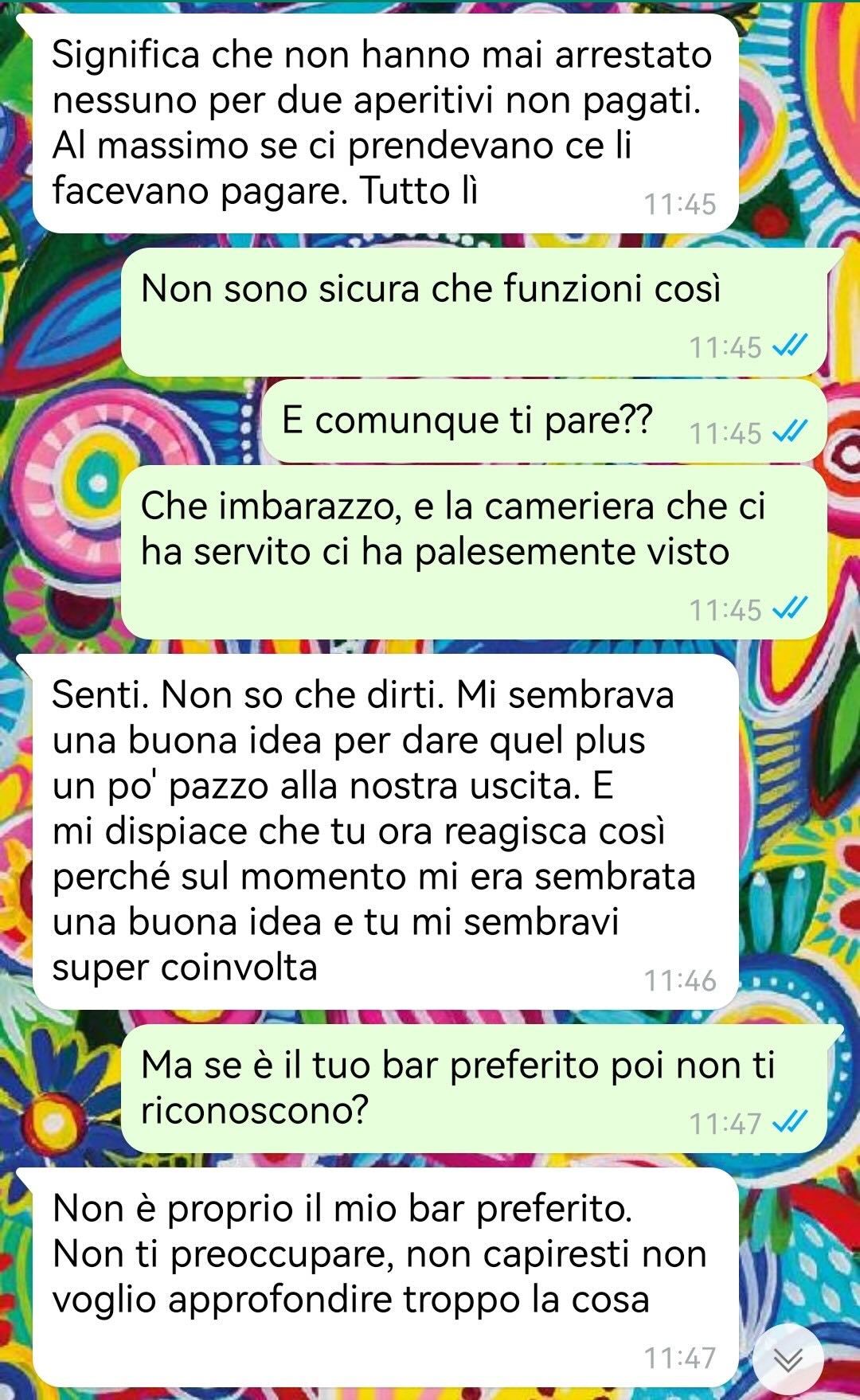Image resolution: width=860 pixels, height=1400 pixels.
Task: Tap read receipt ticks on 'Non sono sicura' message
Action: tap(791, 346)
